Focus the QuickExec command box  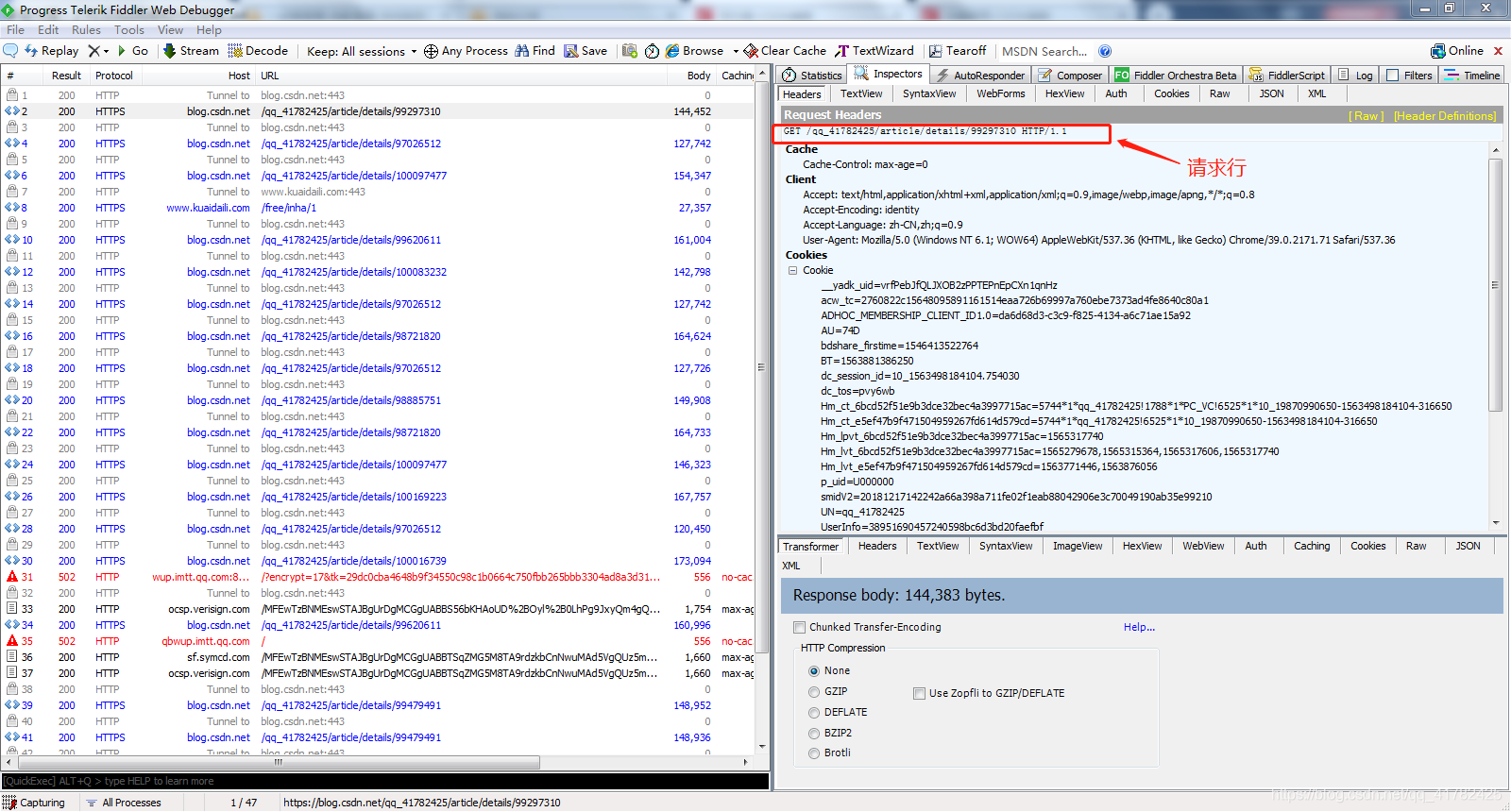click(x=385, y=782)
